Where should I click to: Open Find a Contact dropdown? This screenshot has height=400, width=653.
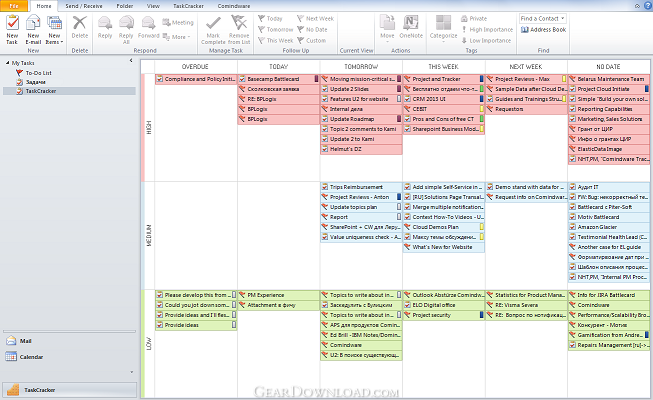click(563, 19)
